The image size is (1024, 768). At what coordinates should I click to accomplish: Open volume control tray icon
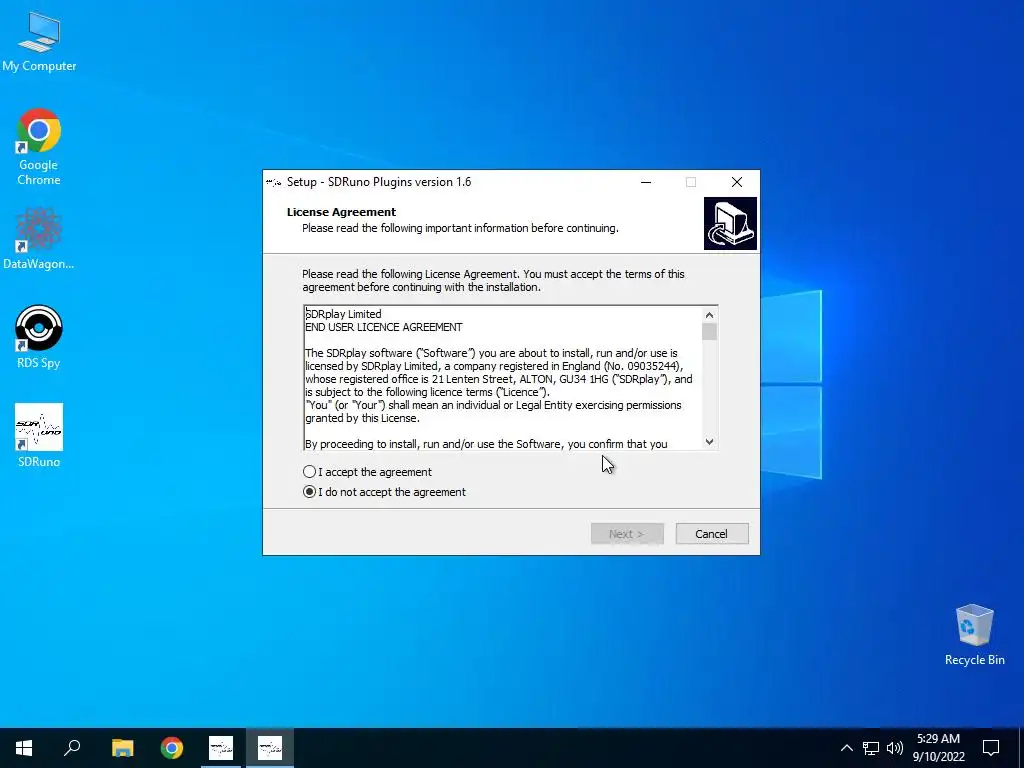click(895, 748)
